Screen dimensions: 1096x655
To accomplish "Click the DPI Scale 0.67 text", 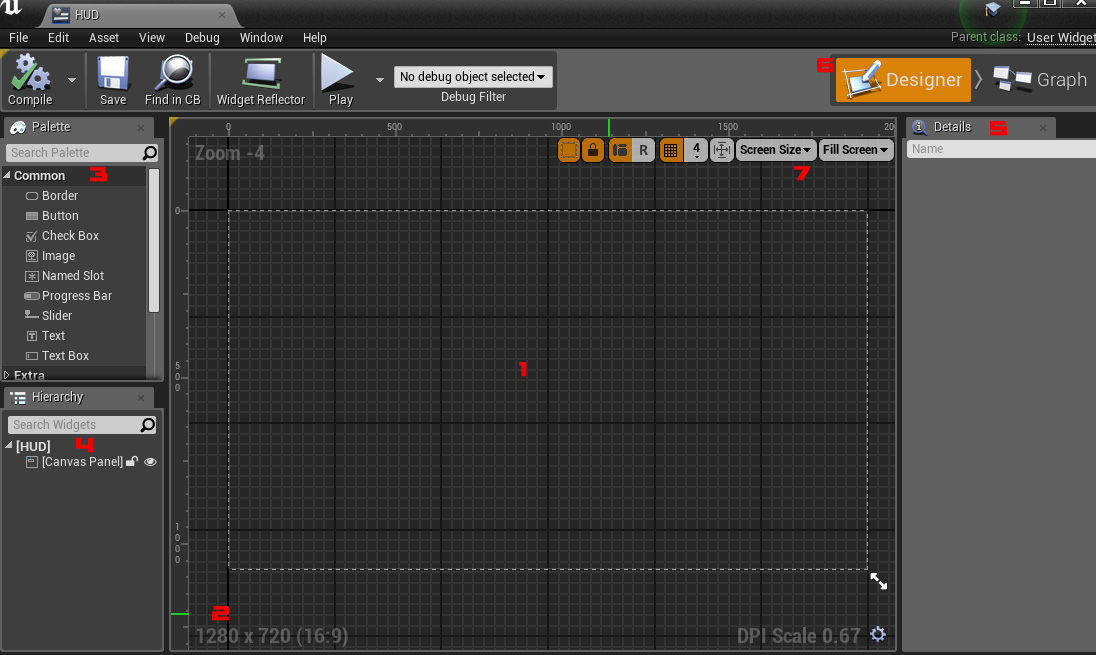I will click(798, 635).
